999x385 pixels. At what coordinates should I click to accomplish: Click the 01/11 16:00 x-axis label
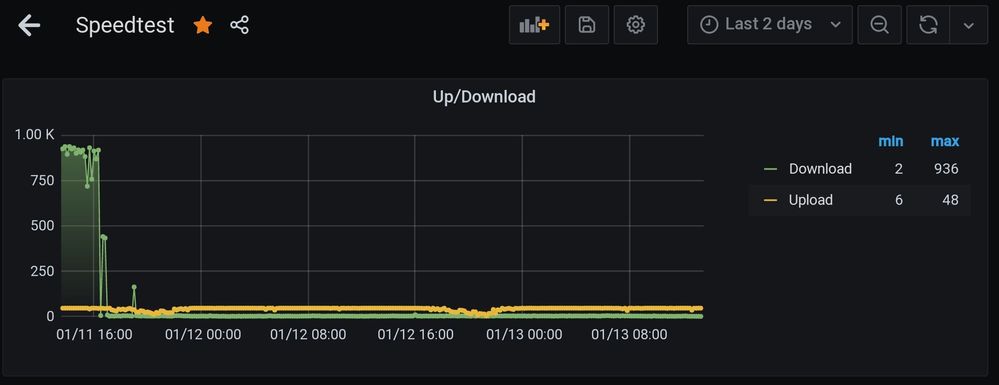click(x=94, y=335)
